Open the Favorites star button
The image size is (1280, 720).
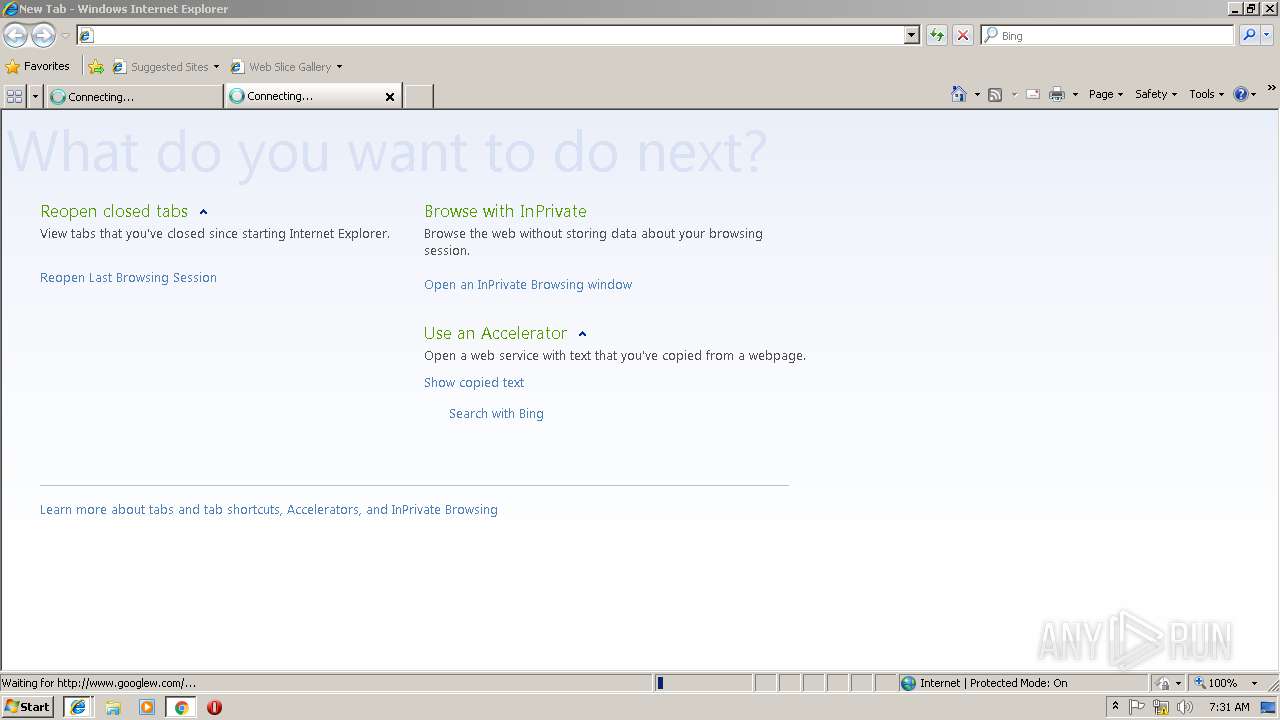click(x=38, y=66)
